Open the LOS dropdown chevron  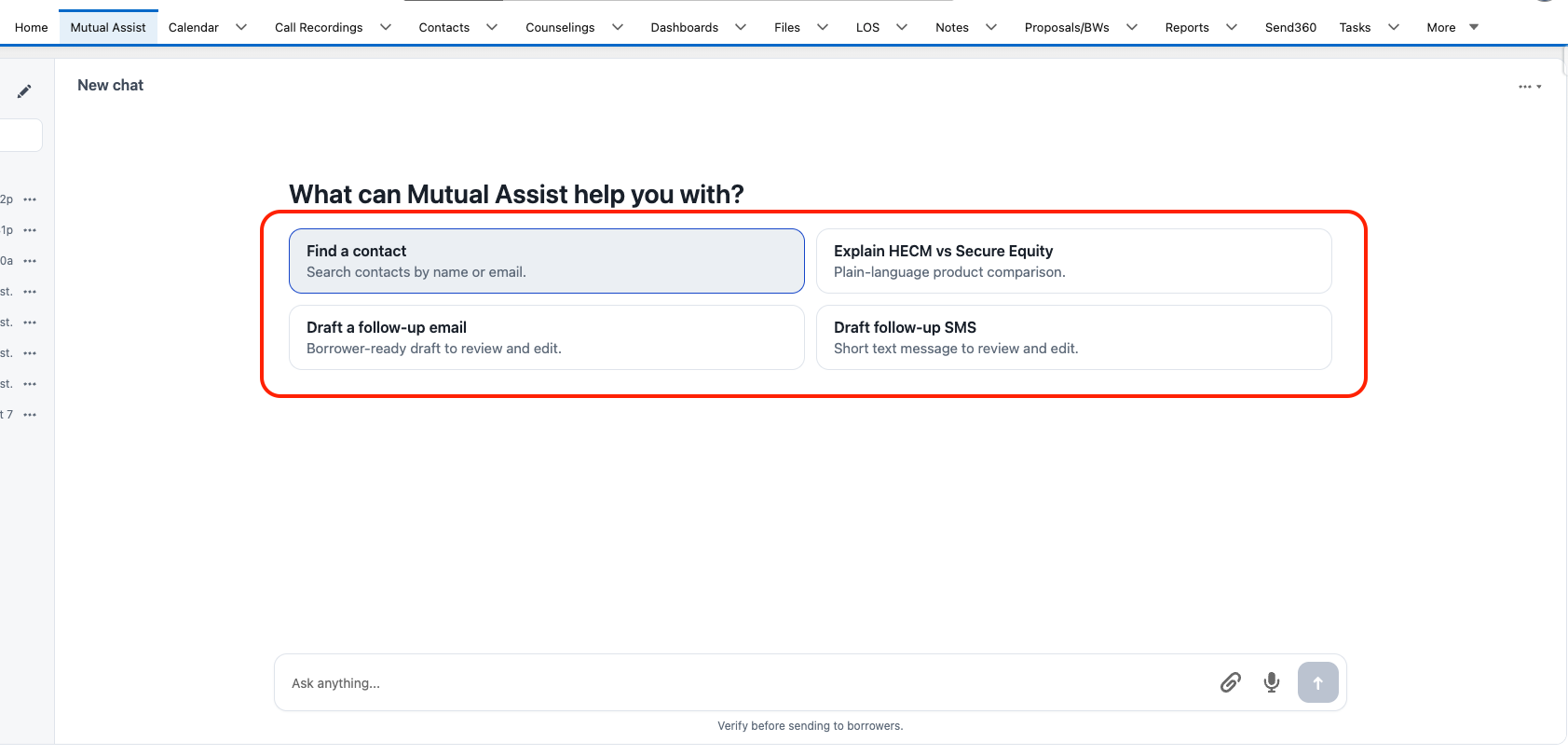[x=902, y=27]
